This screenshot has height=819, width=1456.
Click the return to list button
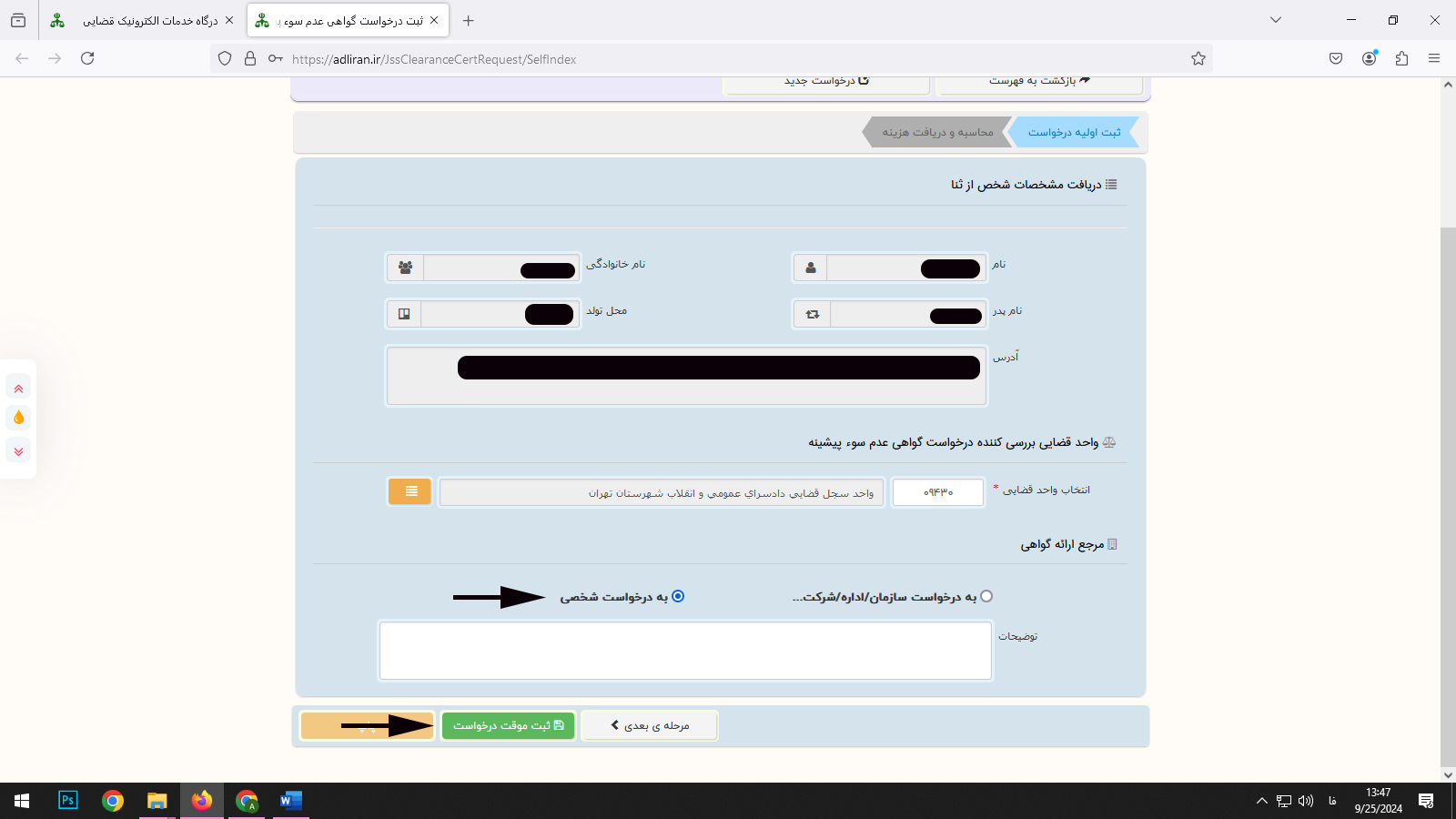coord(1039,82)
